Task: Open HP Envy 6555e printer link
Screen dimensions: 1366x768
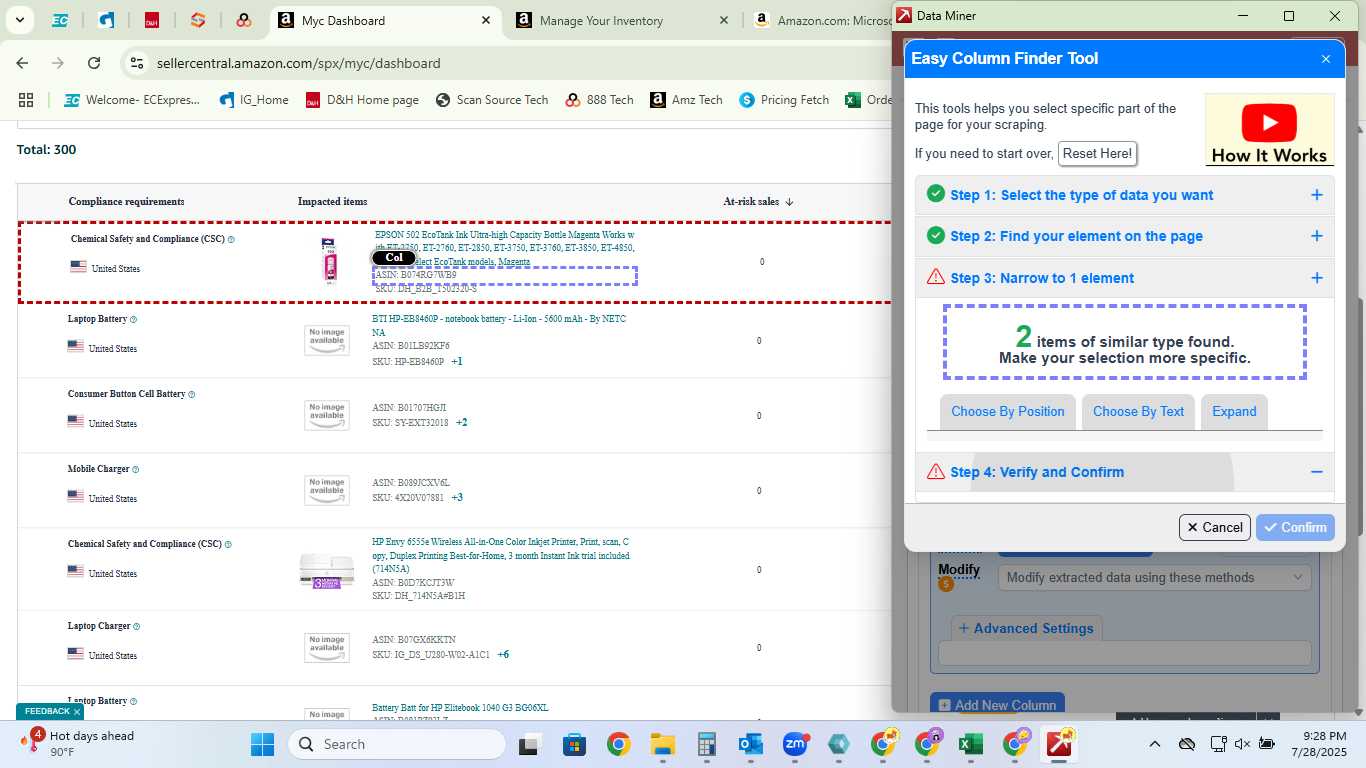Action: 501,555
